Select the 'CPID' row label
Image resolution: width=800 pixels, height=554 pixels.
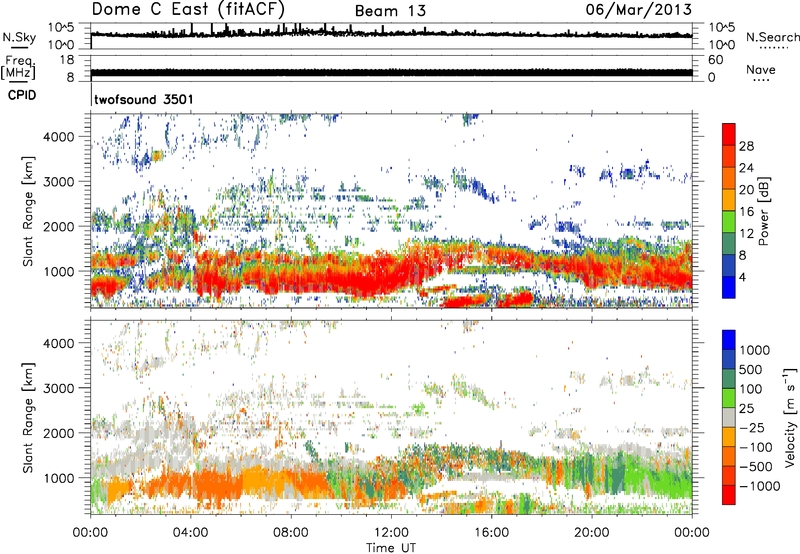click(x=22, y=95)
